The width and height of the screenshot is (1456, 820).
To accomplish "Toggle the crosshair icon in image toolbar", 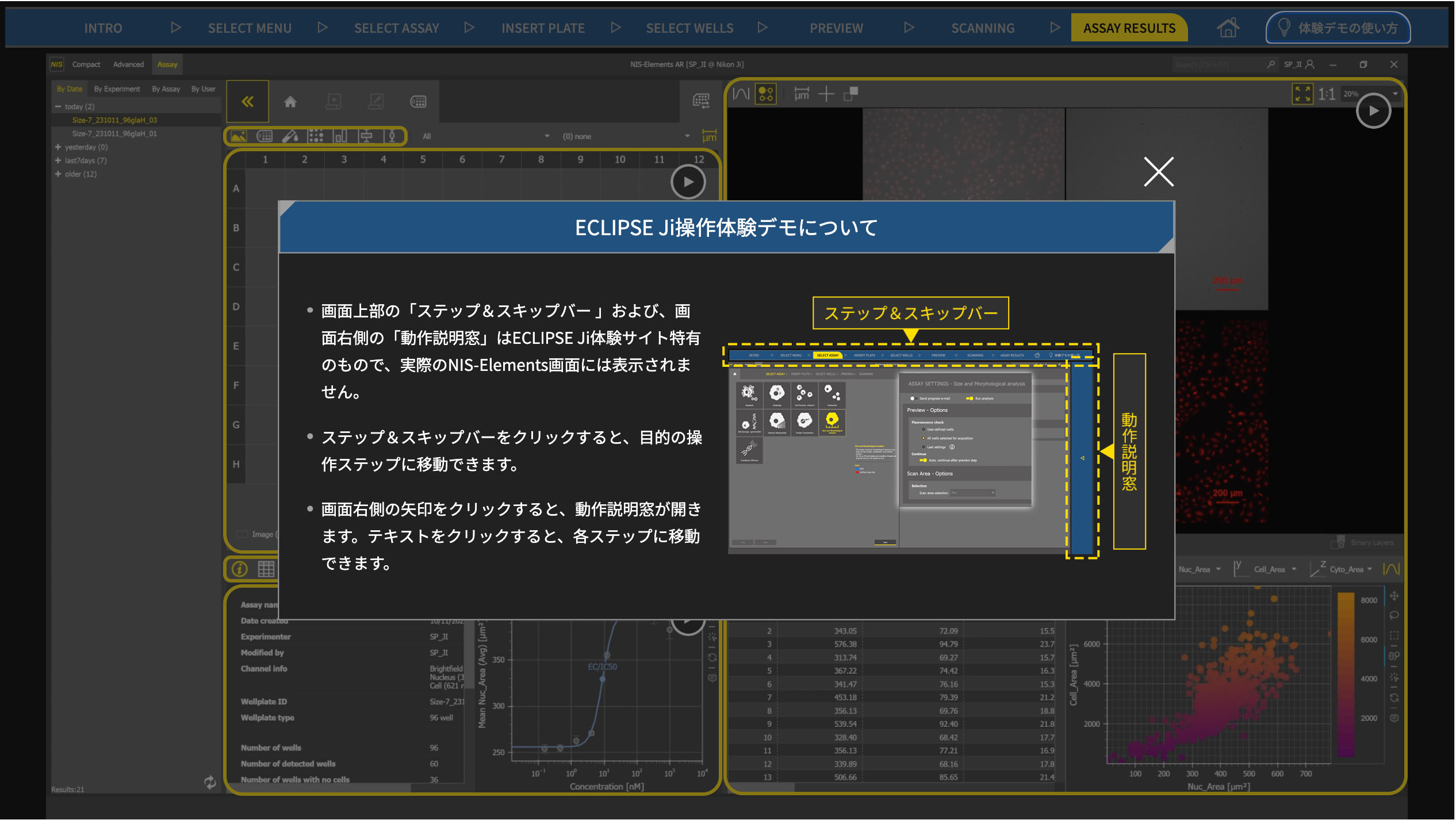I will pos(826,94).
